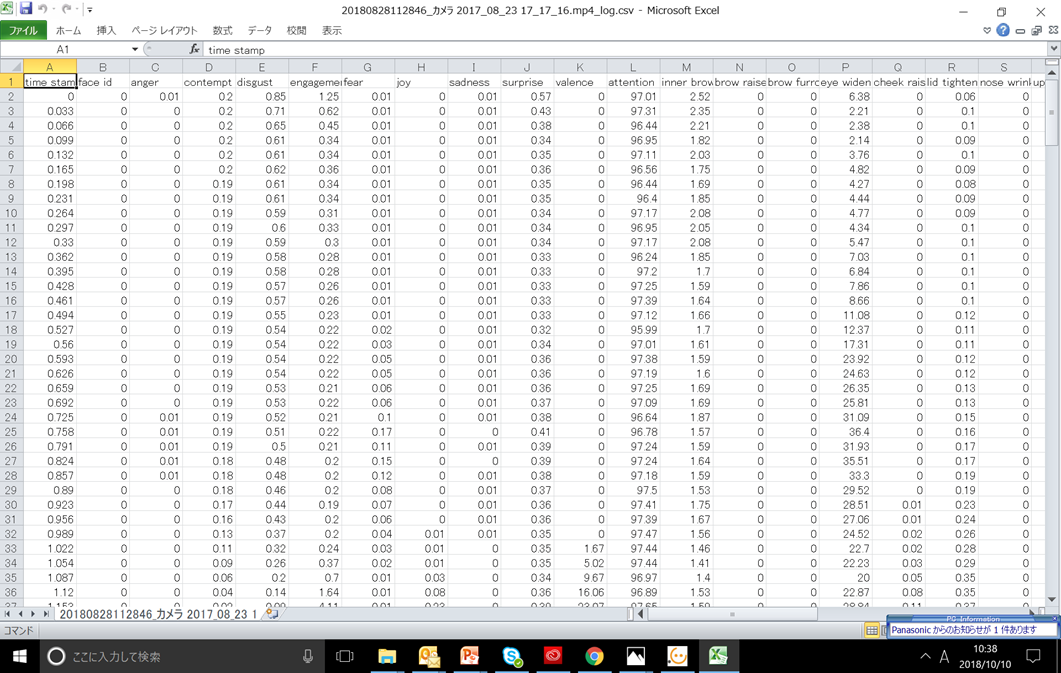Click the vertical scrollbar thumb
Viewport: 1061px width, 673px height.
coord(1052,111)
